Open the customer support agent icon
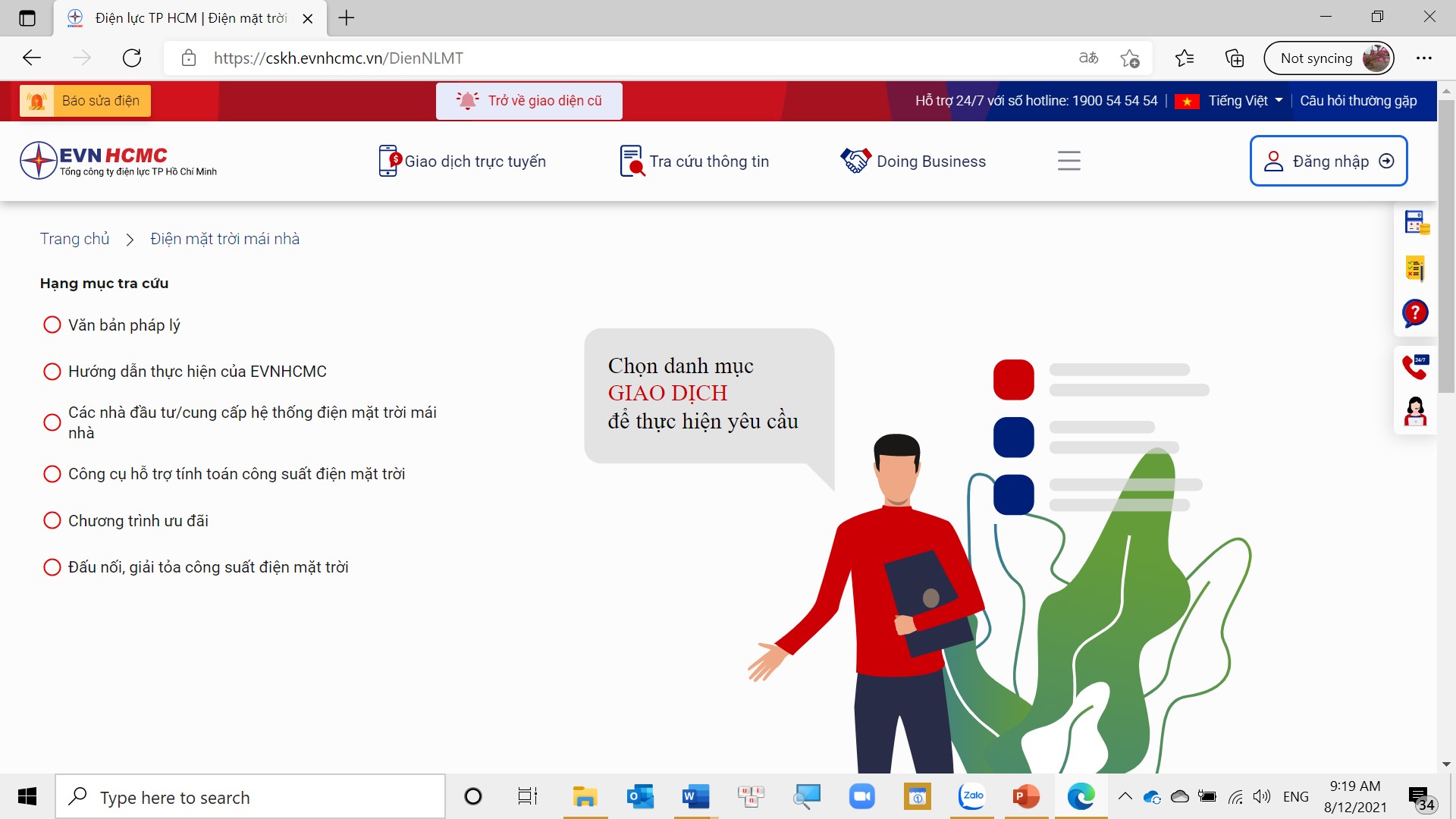 tap(1415, 412)
